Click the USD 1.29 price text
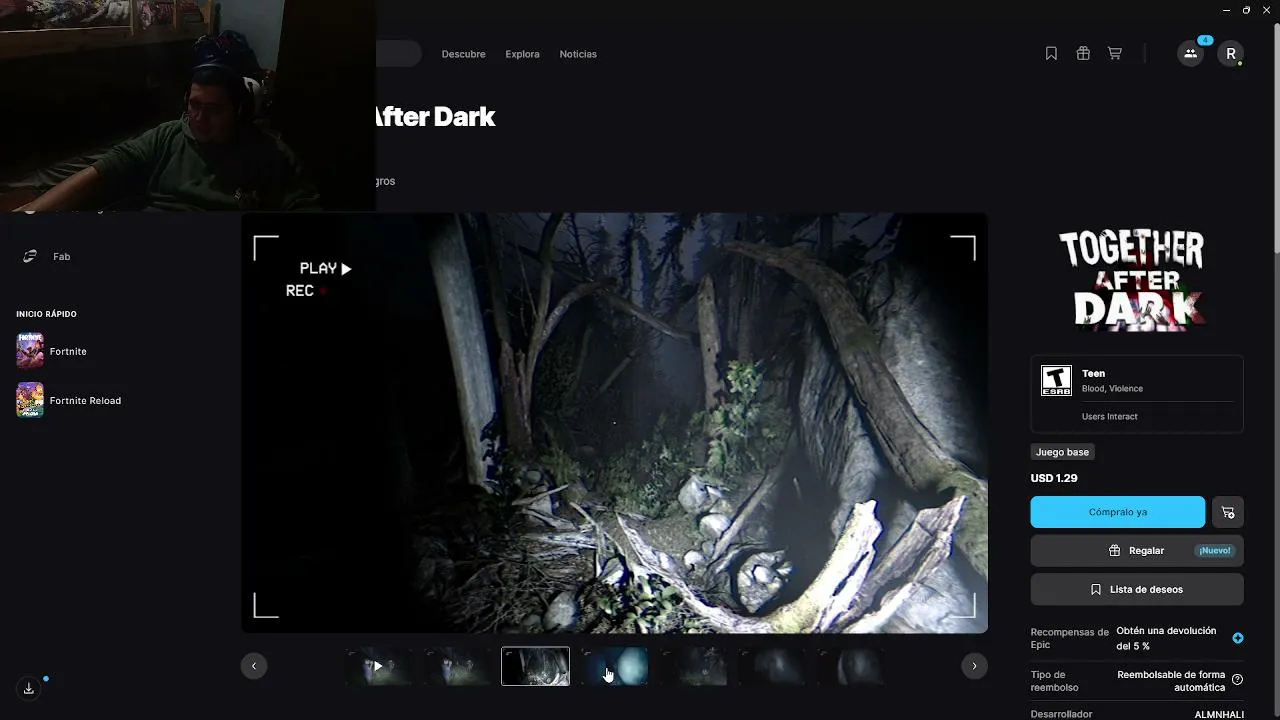The height and width of the screenshot is (720, 1280). (1054, 478)
